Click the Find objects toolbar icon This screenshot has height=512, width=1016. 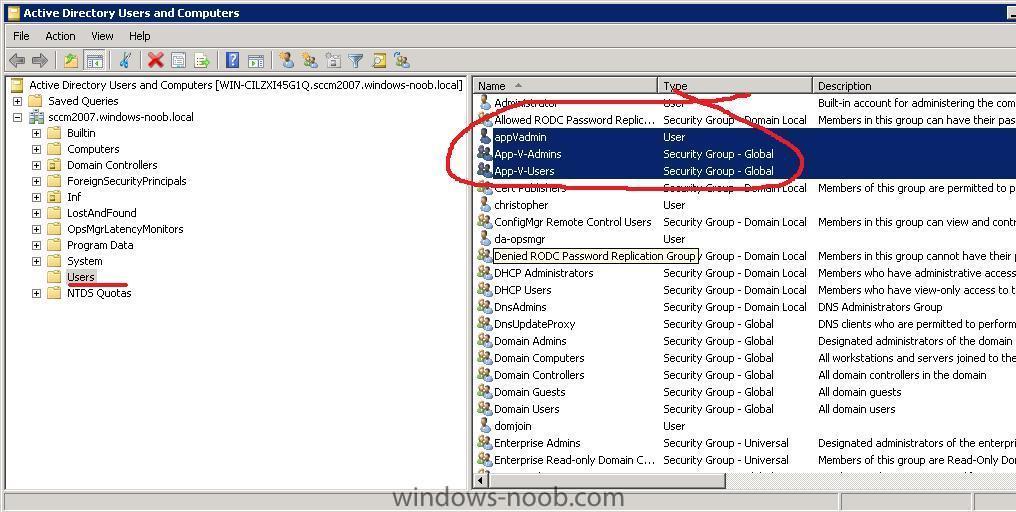379,61
